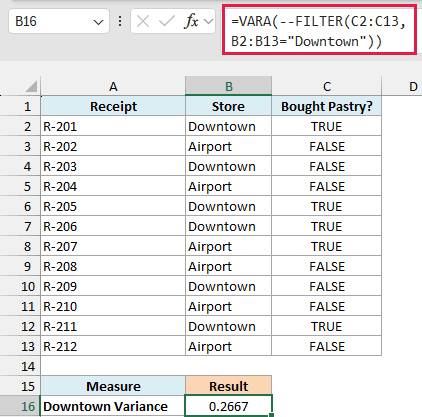The height and width of the screenshot is (417, 422).
Task: Cancel formula entry with X icon
Action: pos(143,22)
